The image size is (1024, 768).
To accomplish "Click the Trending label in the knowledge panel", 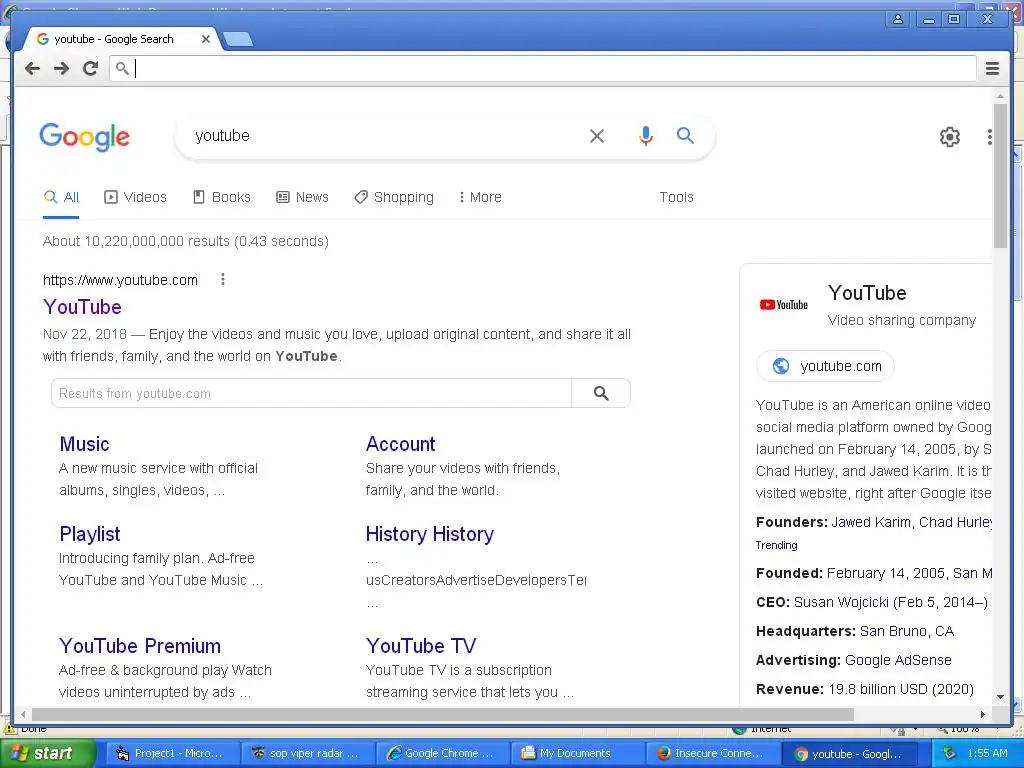I will click(x=776, y=545).
